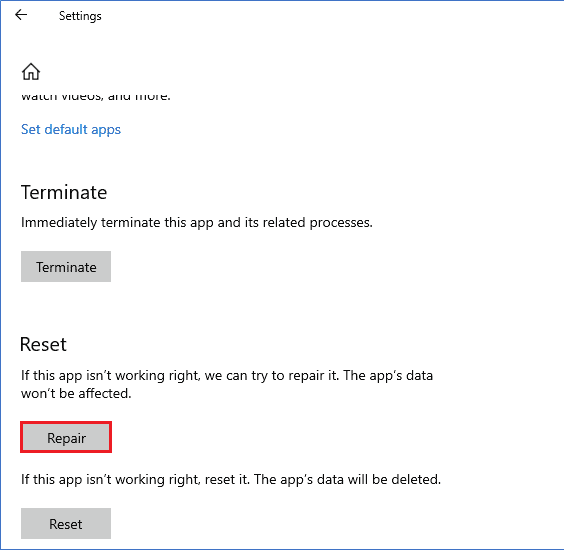This screenshot has width=564, height=550.
Task: Click 'The app's data will be deleted' text
Action: pos(347,479)
